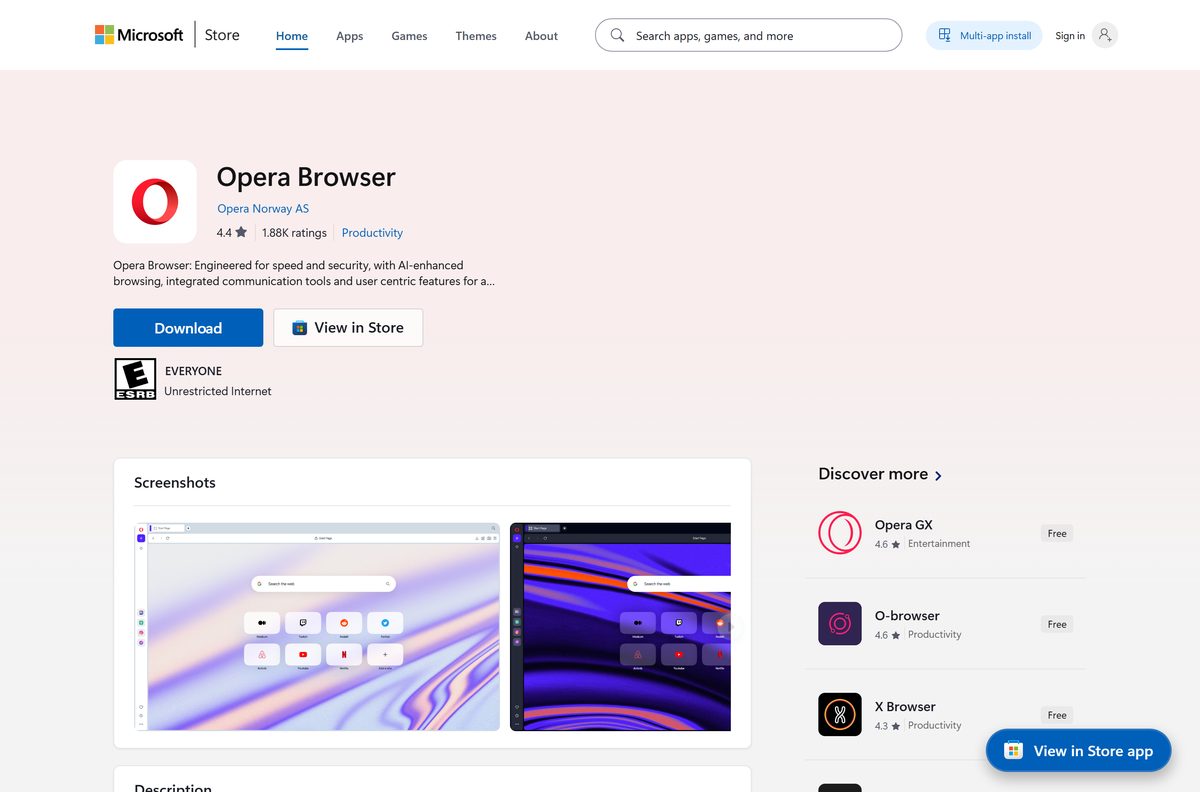Go to the Themes tab

pos(476,36)
